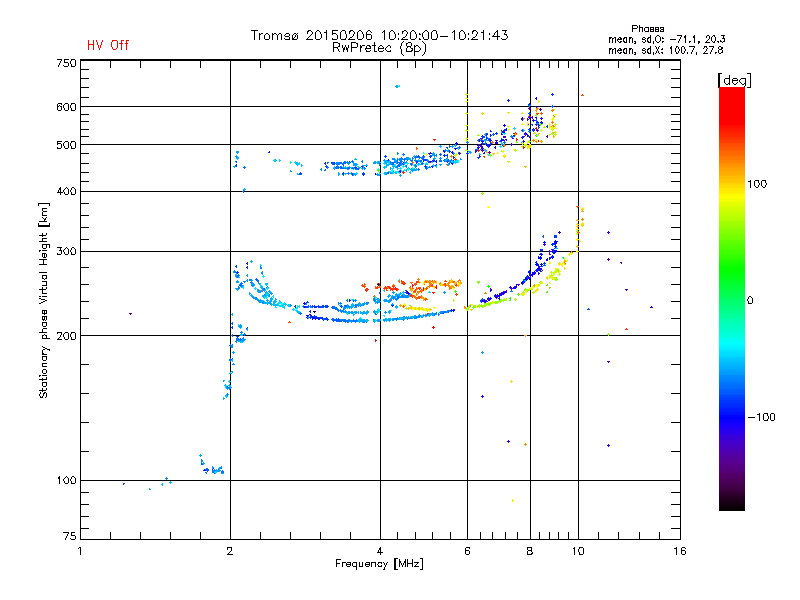800x600 pixels.
Task: Click the '[deg]' colorbar unit label
Action: tap(734, 80)
